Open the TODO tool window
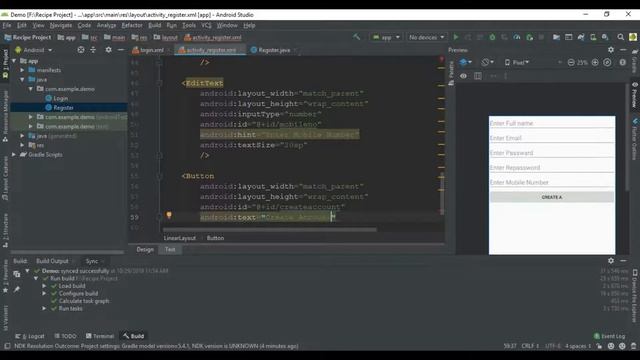Image resolution: width=640 pixels, height=360 pixels. click(x=65, y=336)
